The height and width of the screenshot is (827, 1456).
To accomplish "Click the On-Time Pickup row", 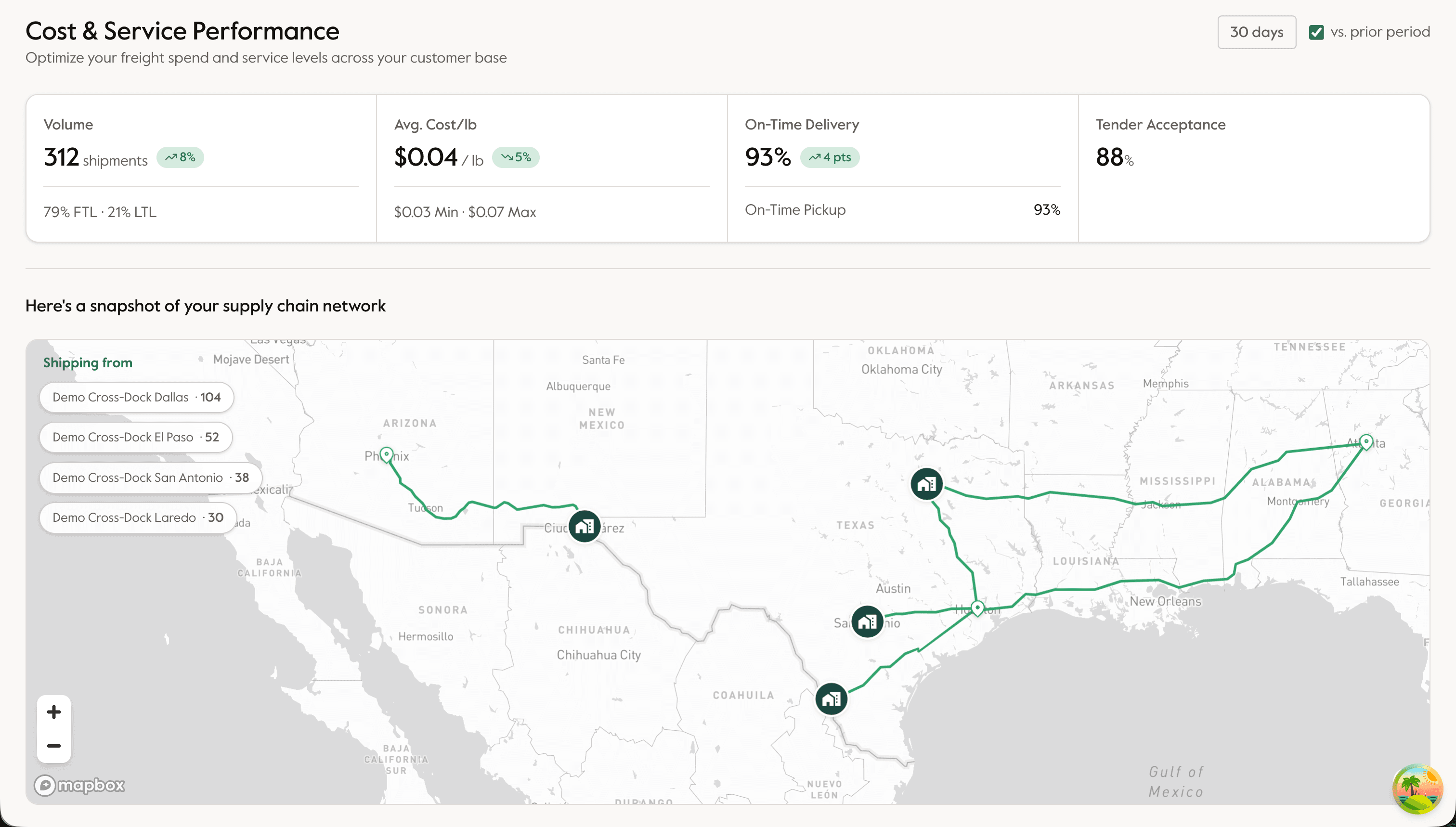I will click(902, 209).
